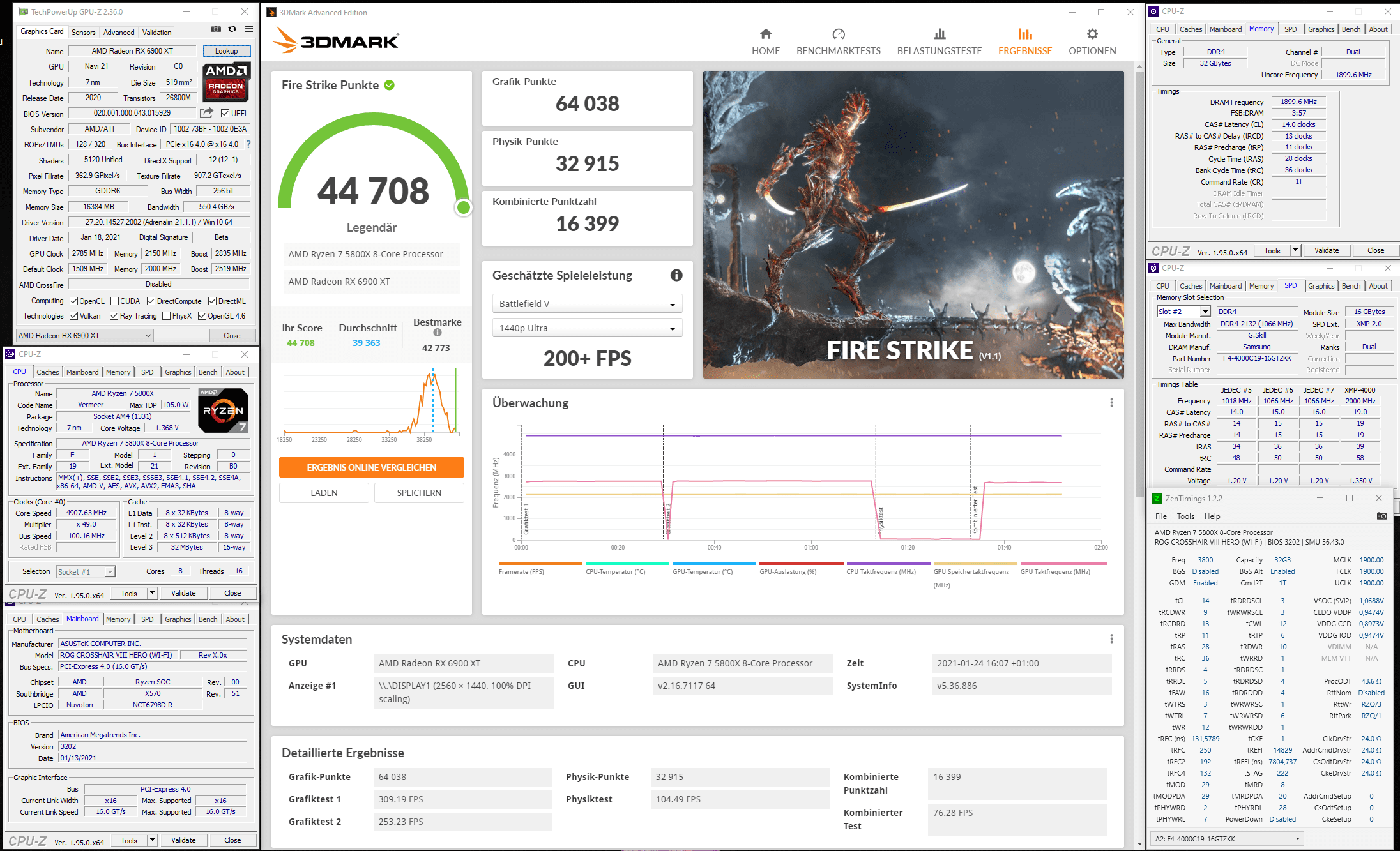Toggle the PhysX checkbox

point(167,316)
